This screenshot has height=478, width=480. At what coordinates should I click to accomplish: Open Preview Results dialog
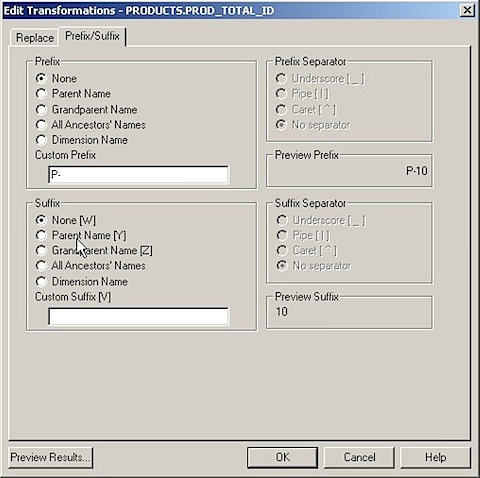[51, 457]
